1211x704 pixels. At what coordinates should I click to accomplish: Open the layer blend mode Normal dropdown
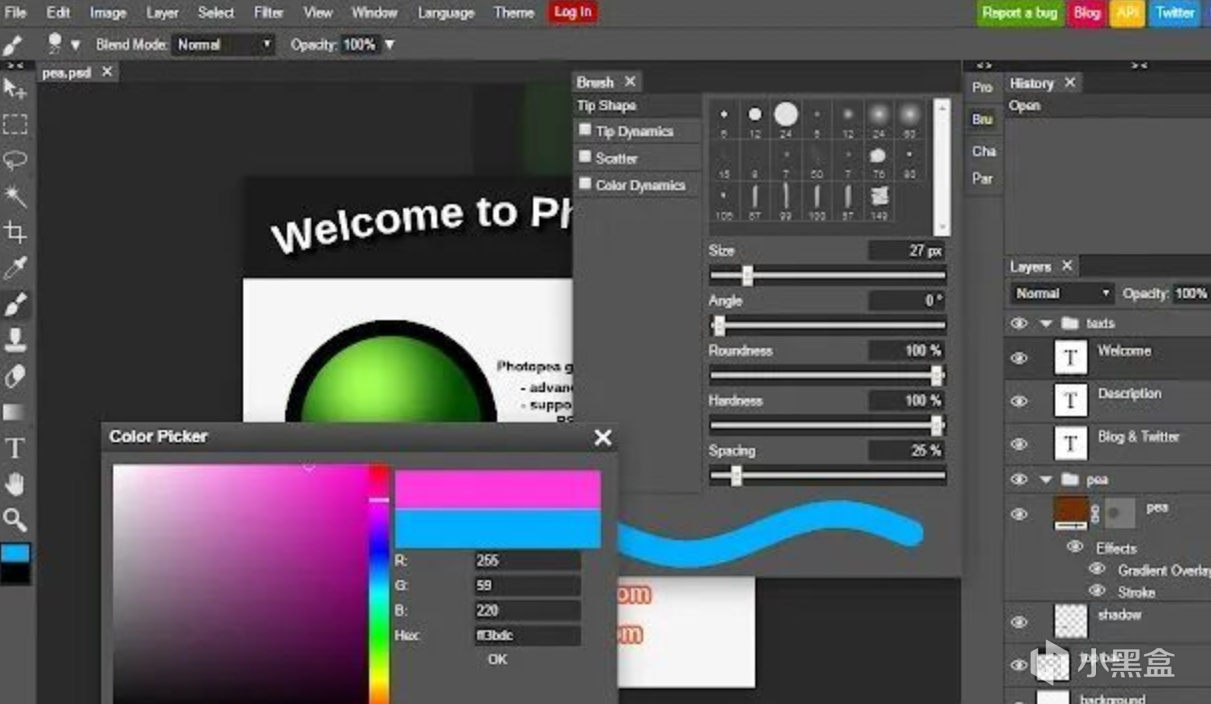(1062, 293)
